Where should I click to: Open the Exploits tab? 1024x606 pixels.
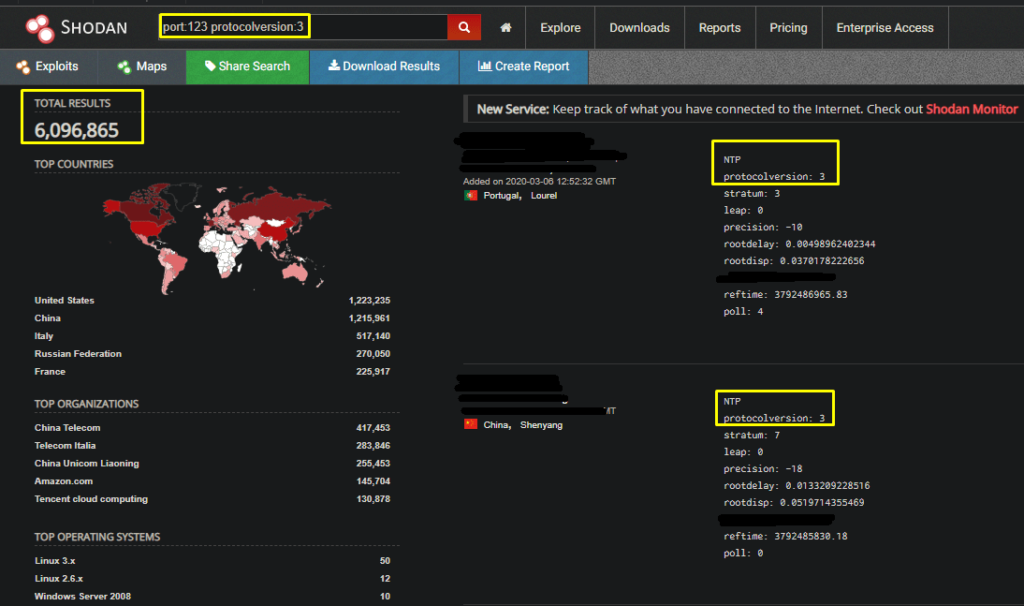tap(48, 67)
